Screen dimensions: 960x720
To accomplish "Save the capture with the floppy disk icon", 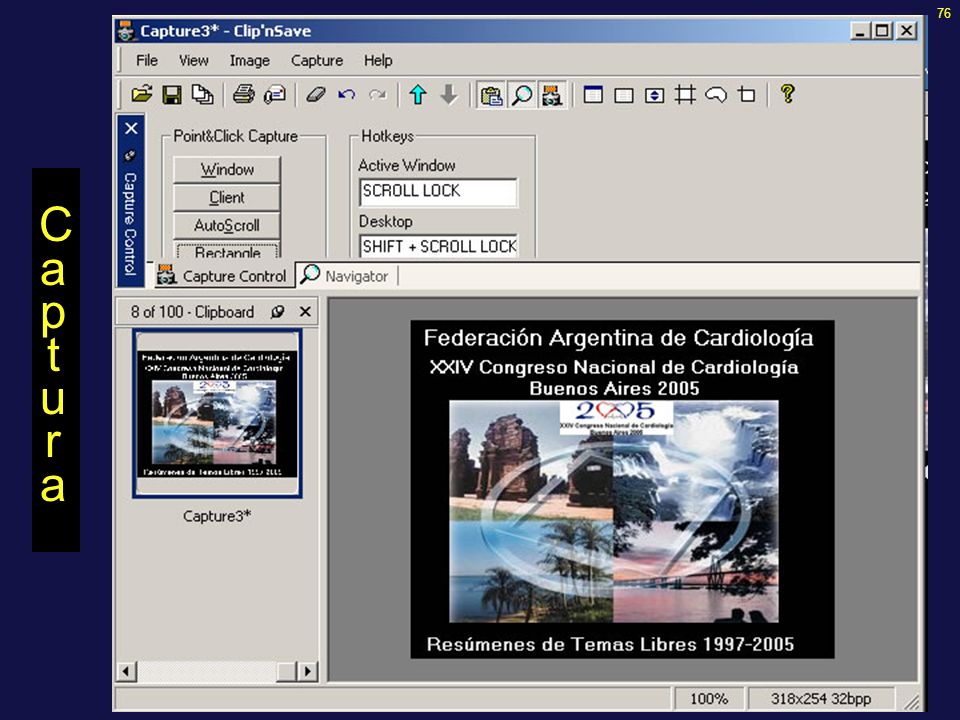I will tap(172, 94).
